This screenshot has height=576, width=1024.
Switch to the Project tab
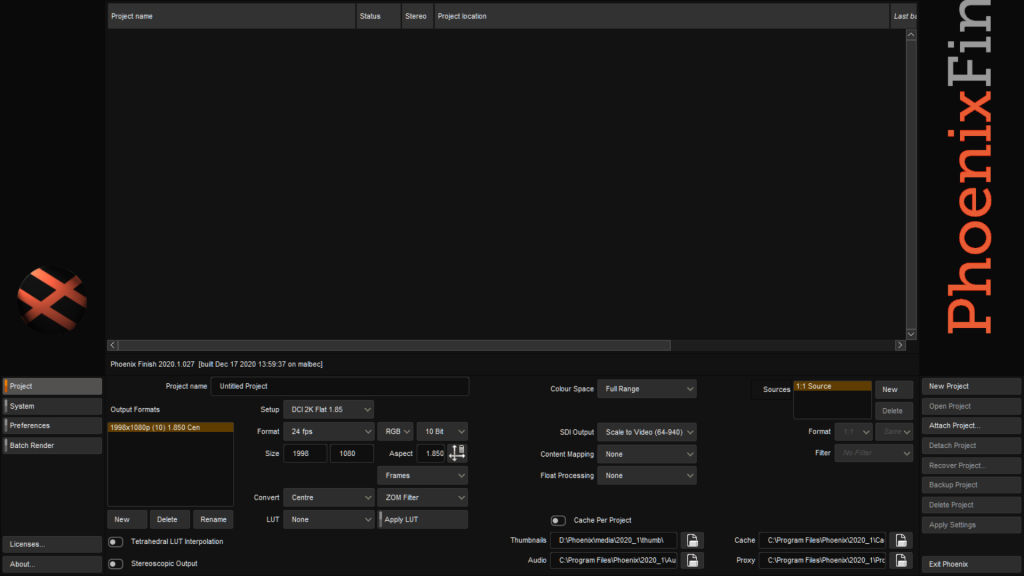click(52, 387)
